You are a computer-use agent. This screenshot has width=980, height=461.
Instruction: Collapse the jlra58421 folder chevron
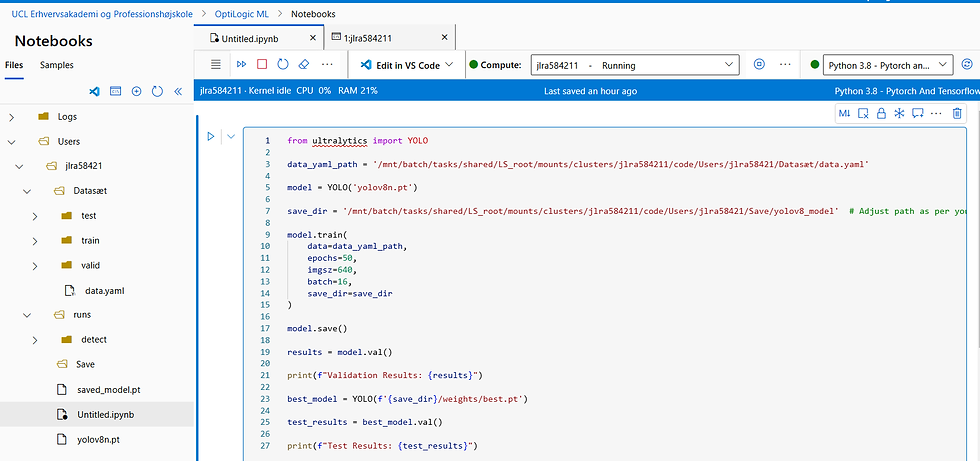click(x=19, y=167)
